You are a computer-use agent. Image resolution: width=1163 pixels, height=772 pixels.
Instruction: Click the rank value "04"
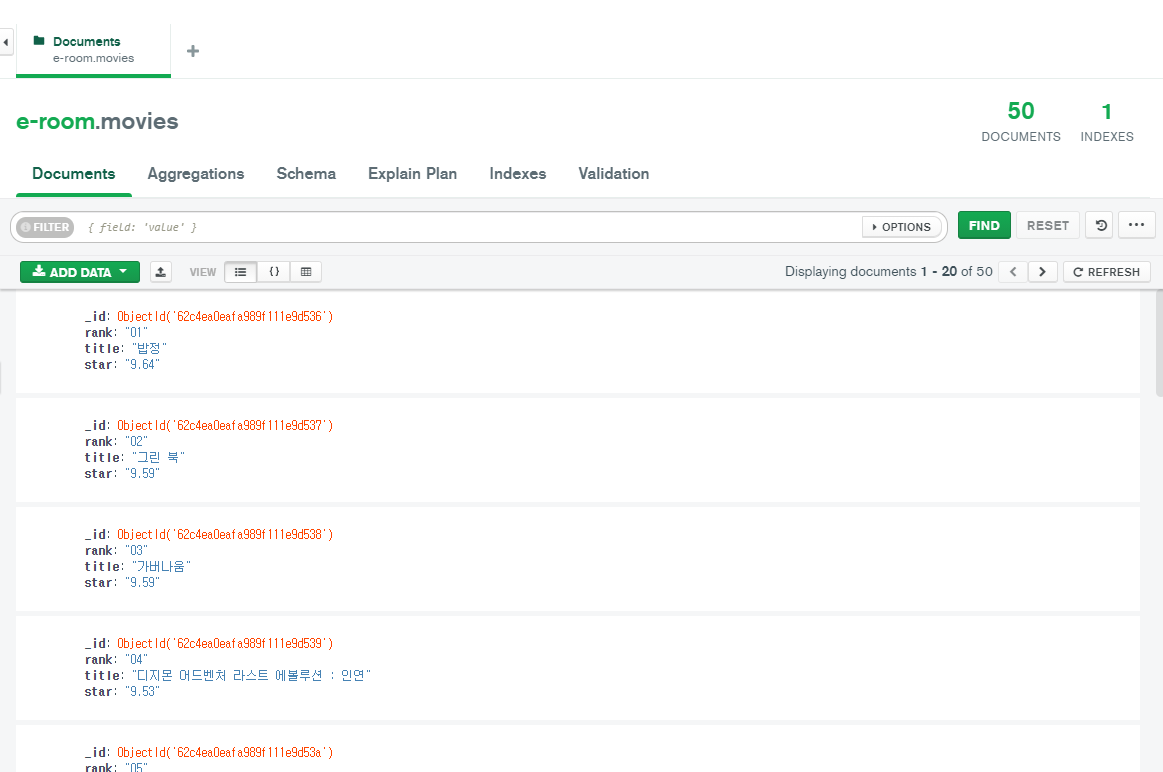pos(136,660)
